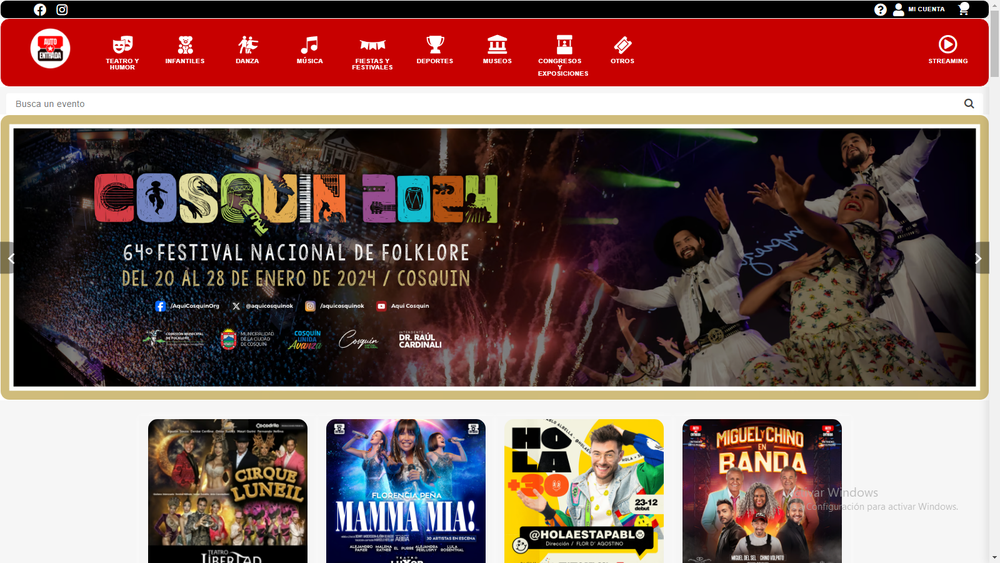Click the help question mark icon
Screen dimensions: 1000x563
880,10
